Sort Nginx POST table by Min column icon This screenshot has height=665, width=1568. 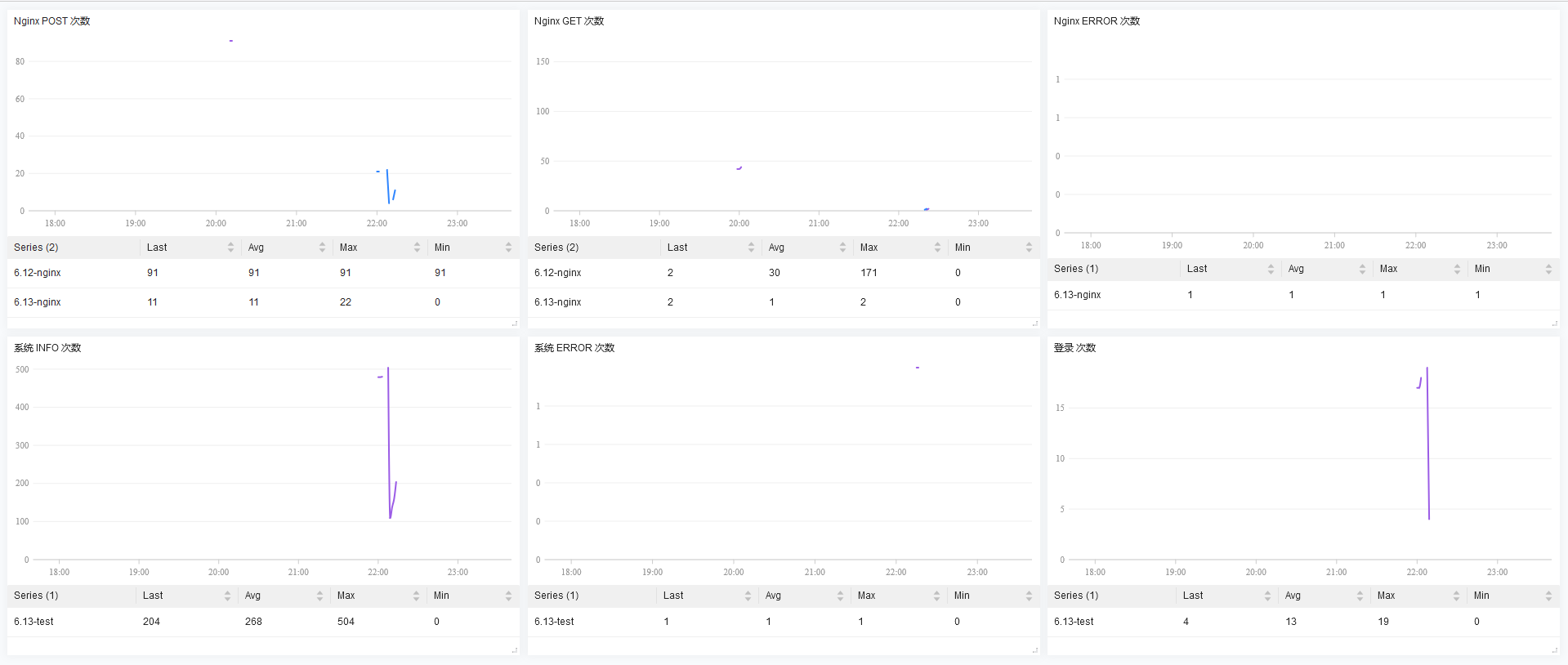(x=508, y=248)
